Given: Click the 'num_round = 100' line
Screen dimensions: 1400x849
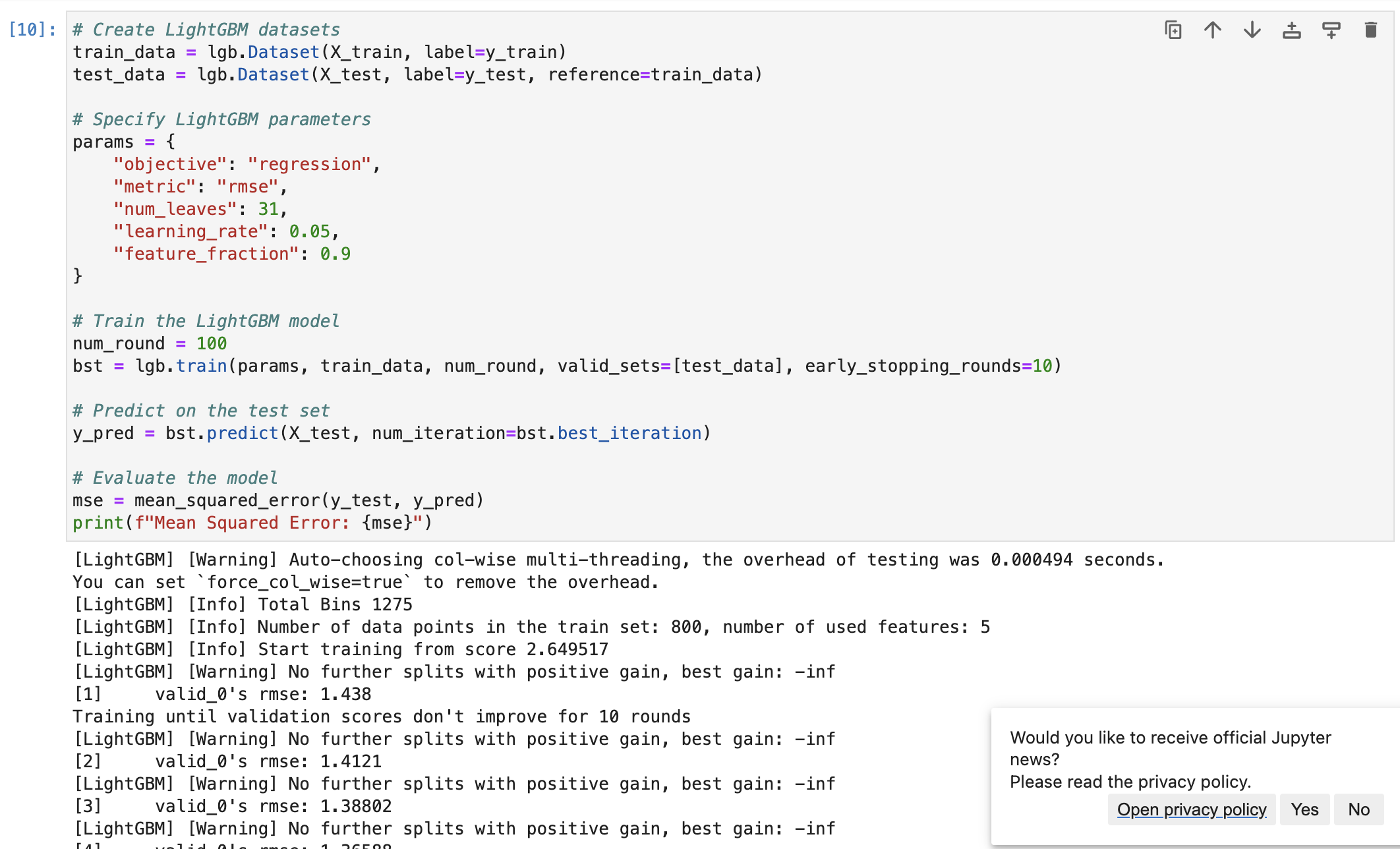Looking at the screenshot, I should pyautogui.click(x=150, y=343).
